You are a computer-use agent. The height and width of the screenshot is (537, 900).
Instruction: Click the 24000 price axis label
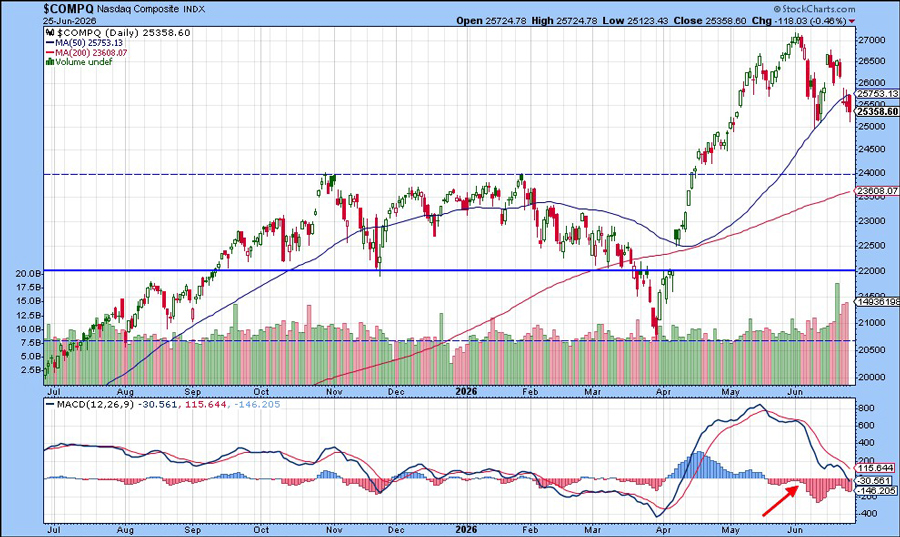click(871, 172)
